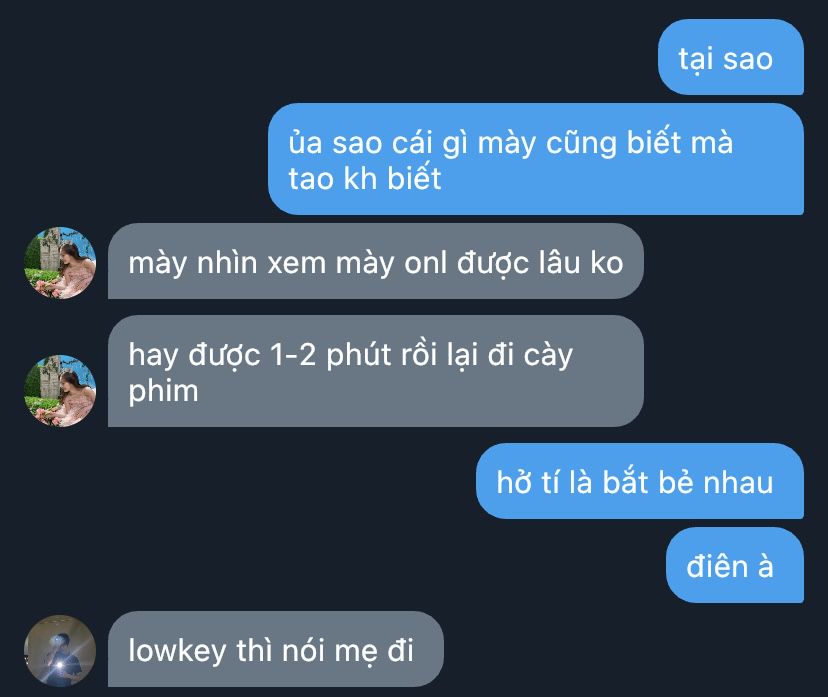Image resolution: width=828 pixels, height=697 pixels.
Task: Select the "hở tí là bắt bẻ nhau" bubble
Action: [x=640, y=481]
